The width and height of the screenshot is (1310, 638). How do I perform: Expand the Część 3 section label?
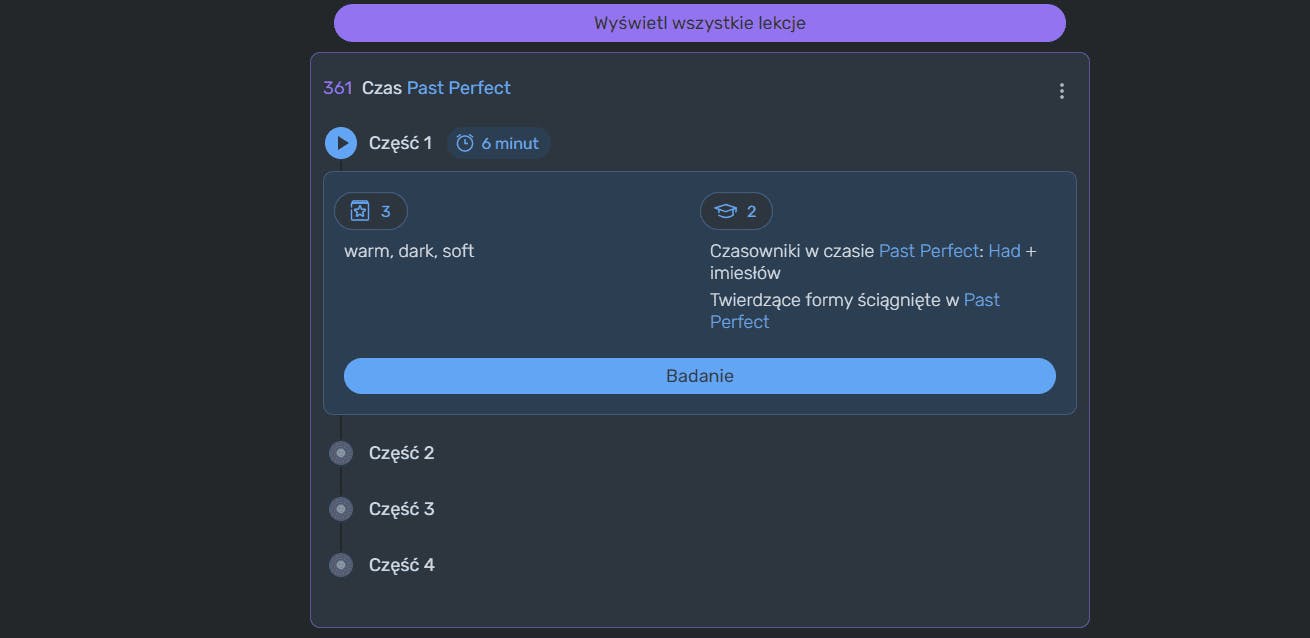point(401,509)
